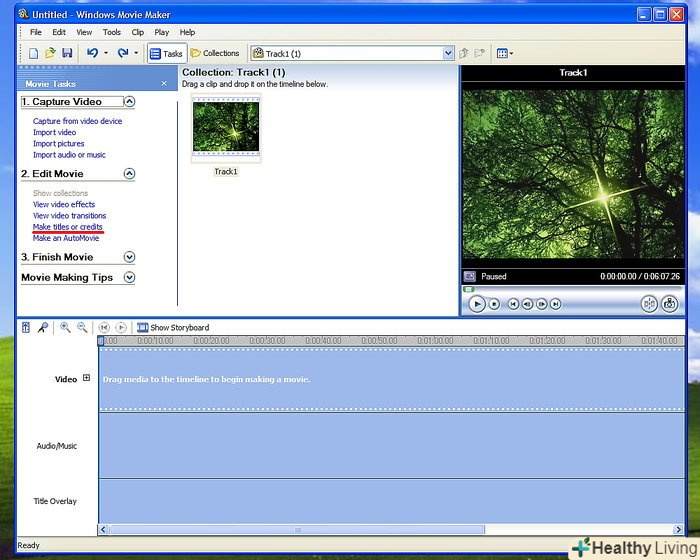Open the Narrate Timeline microphone tool
The height and width of the screenshot is (560, 700).
[x=42, y=327]
